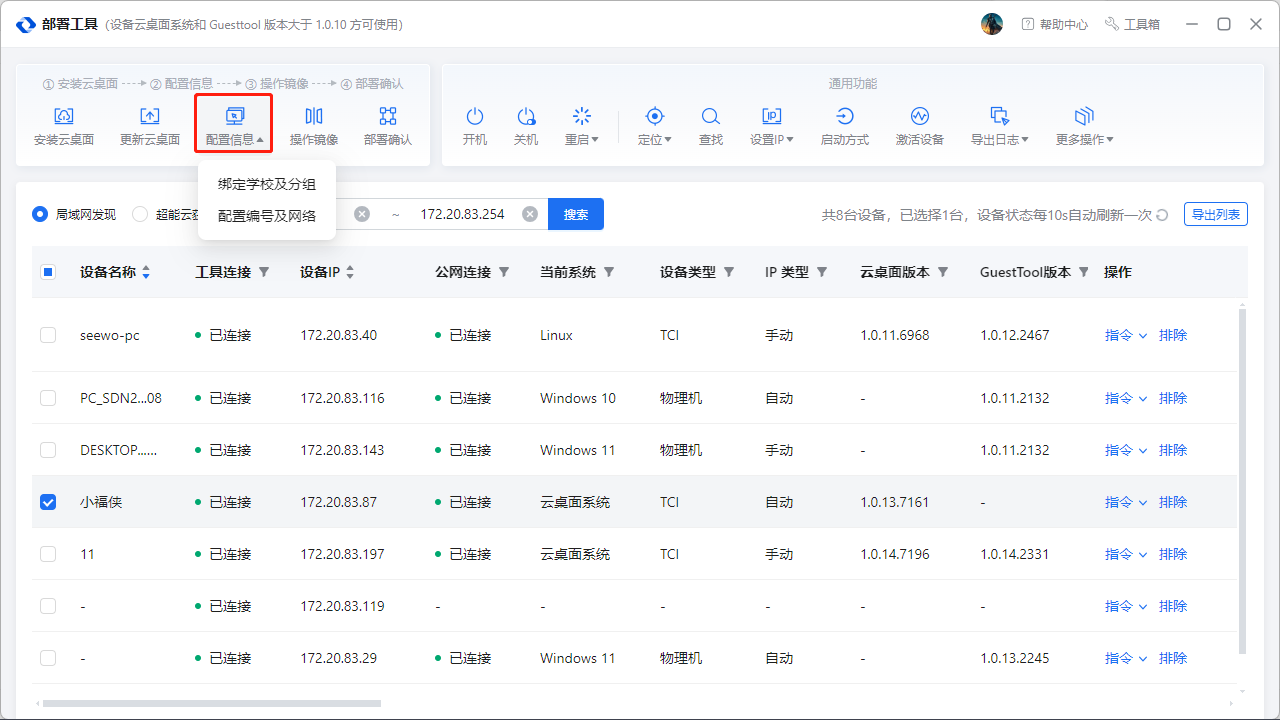The width and height of the screenshot is (1280, 720).
Task: Click the vertical table scrollbar
Action: (x=1243, y=480)
